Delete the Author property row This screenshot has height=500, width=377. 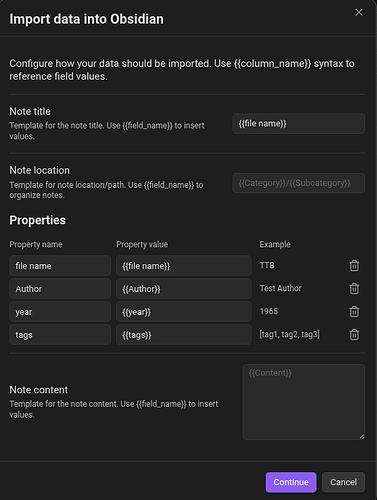tap(354, 289)
